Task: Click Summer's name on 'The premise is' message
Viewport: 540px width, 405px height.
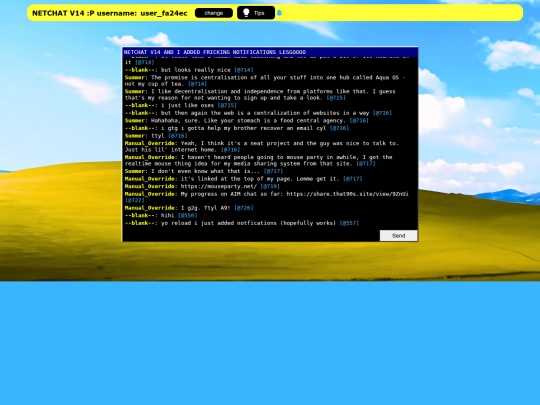Action: tap(136, 77)
